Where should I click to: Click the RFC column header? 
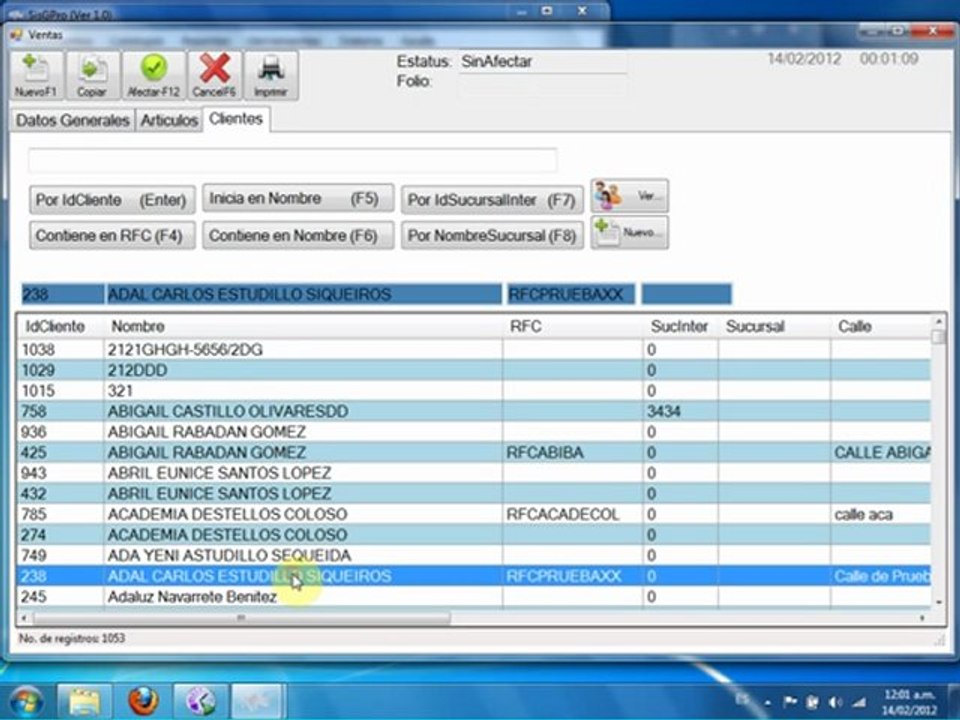[x=572, y=326]
